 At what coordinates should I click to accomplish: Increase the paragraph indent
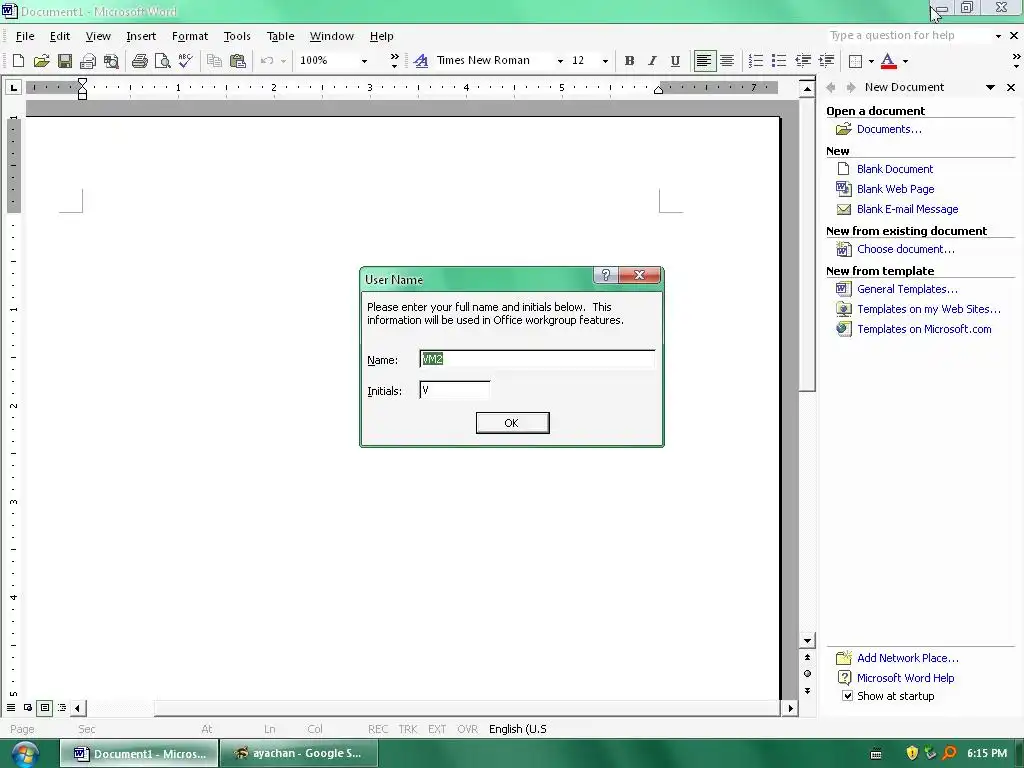coord(826,61)
